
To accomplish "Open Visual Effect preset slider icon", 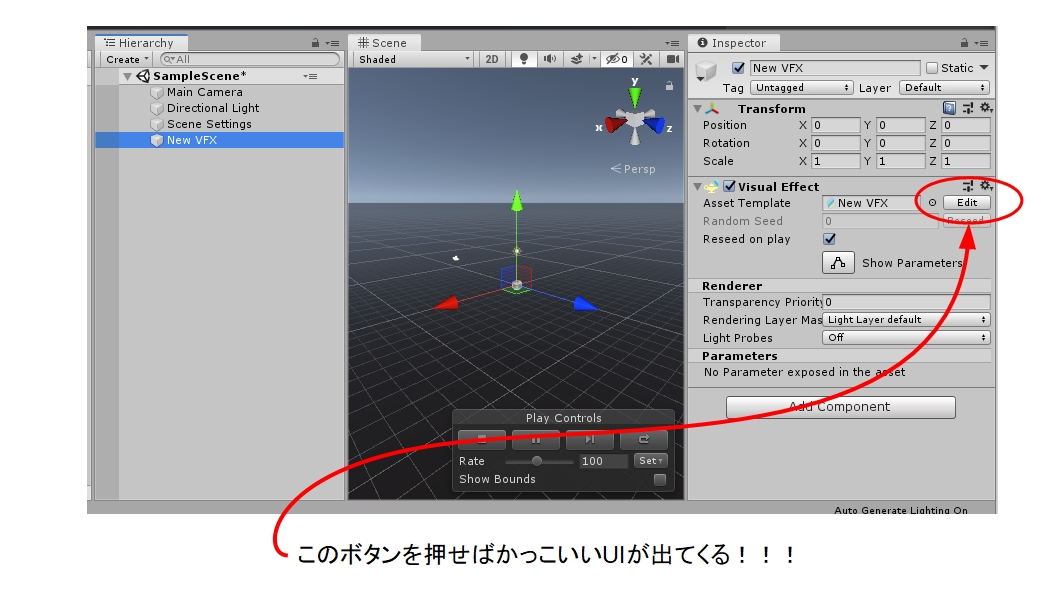I will [968, 186].
